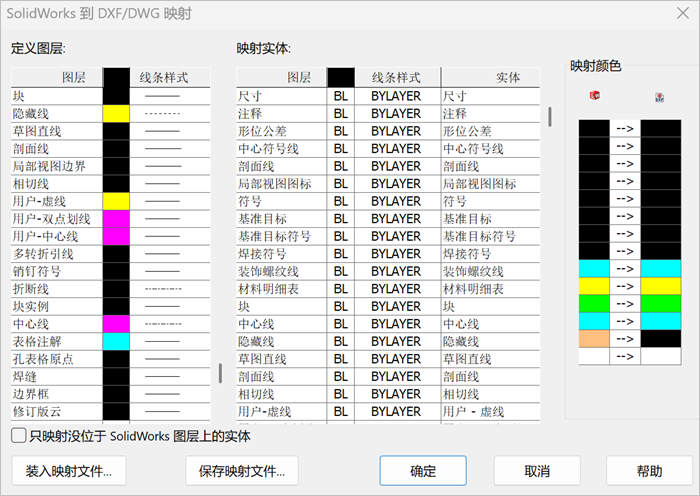The image size is (700, 496).
Task: Open help via the 帮助 button
Action: pyautogui.click(x=649, y=471)
